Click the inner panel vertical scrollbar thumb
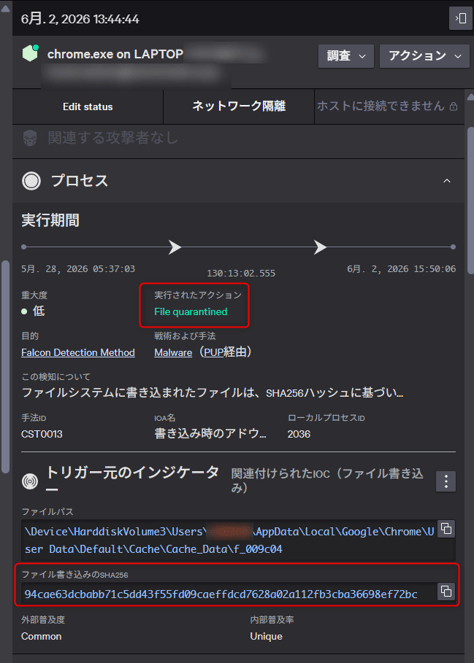 tap(470, 201)
